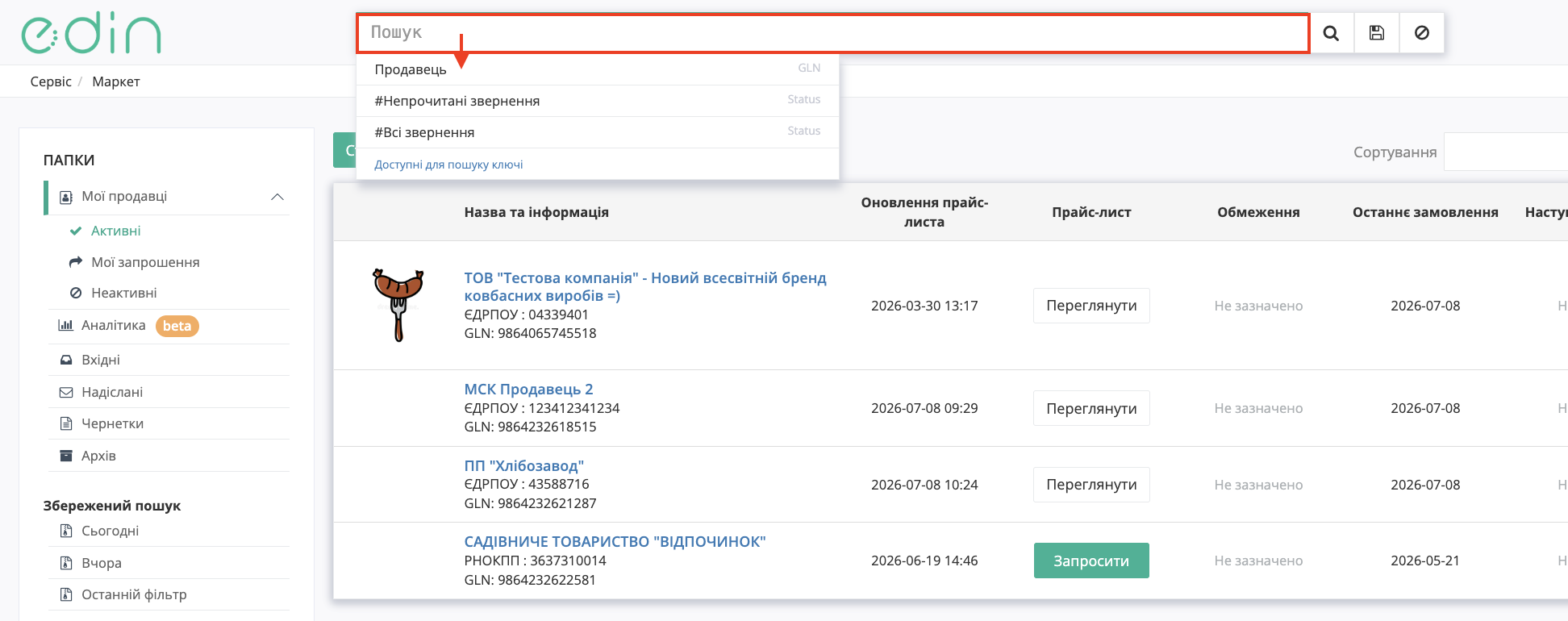Open the Сортування dropdown field
This screenshot has height=621, width=1568.
(x=1505, y=152)
